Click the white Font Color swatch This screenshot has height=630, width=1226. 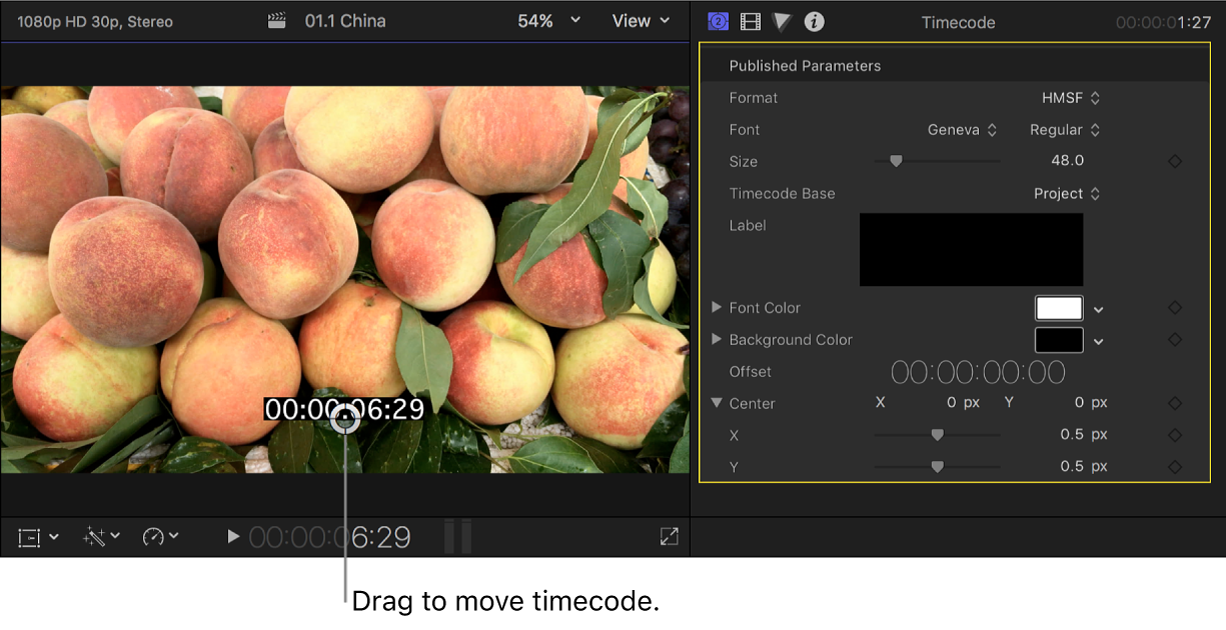click(1059, 308)
